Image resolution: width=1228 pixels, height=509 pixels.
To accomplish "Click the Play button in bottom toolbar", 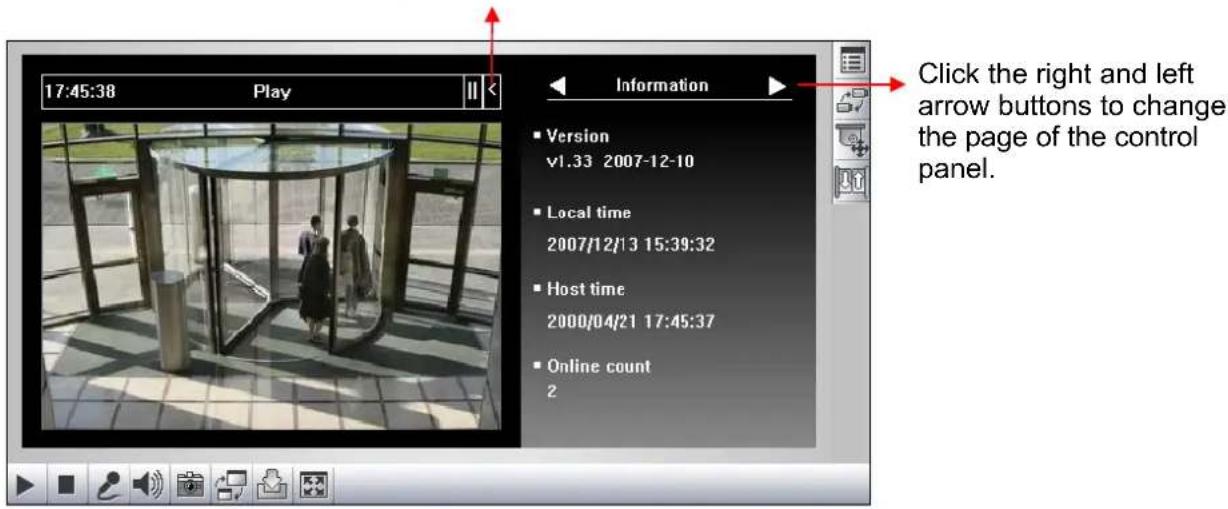I will click(x=26, y=485).
